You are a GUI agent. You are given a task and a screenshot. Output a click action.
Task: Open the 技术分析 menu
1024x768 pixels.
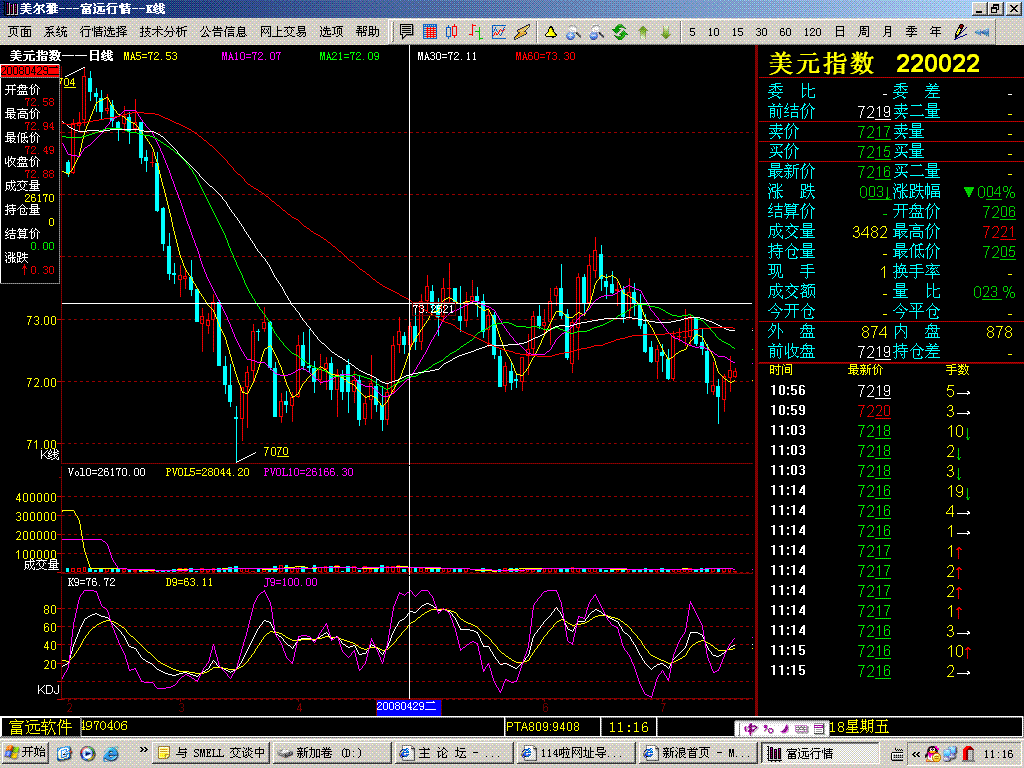click(x=163, y=31)
